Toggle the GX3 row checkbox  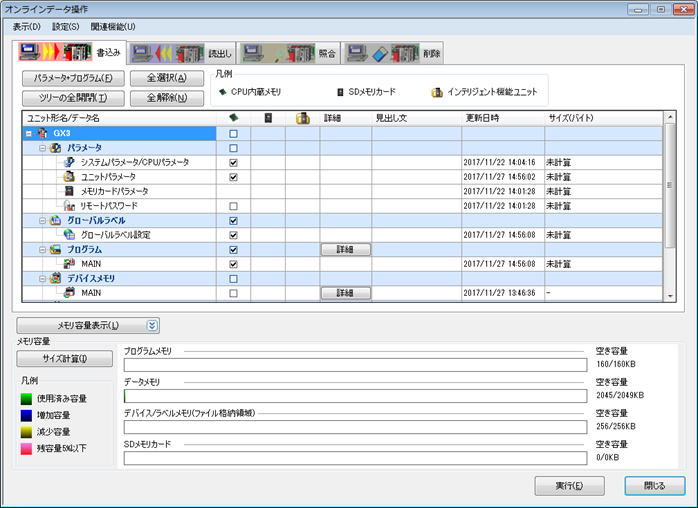233,134
